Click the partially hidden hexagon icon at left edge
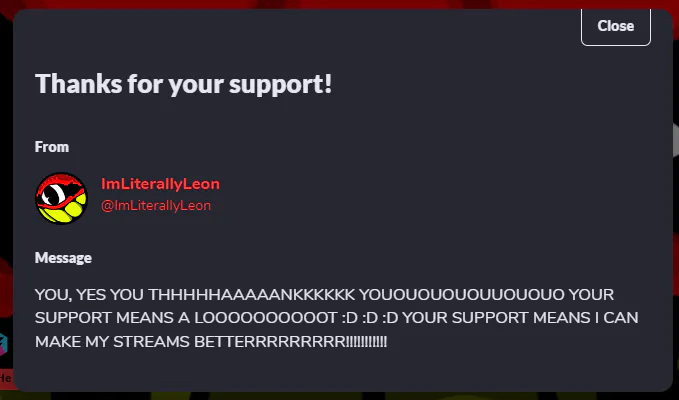The height and width of the screenshot is (400, 679). click(4, 344)
